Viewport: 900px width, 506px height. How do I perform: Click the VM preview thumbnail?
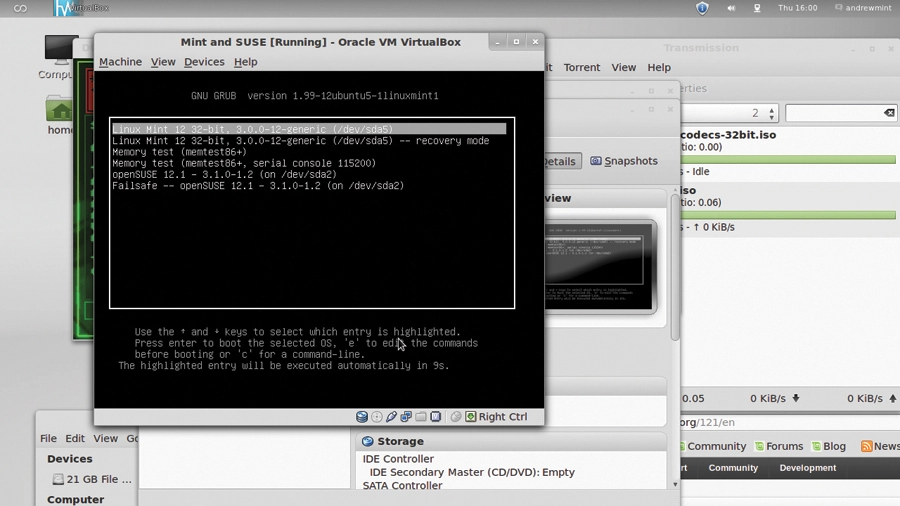(x=600, y=267)
